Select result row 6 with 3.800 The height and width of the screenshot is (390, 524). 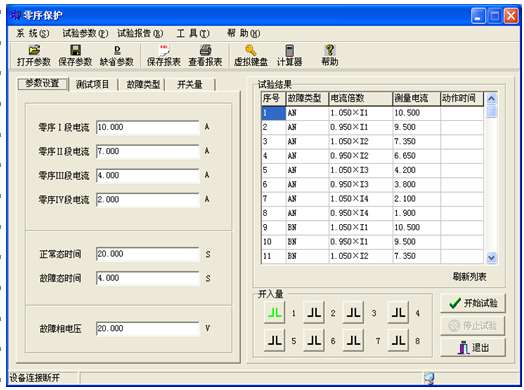click(372, 185)
